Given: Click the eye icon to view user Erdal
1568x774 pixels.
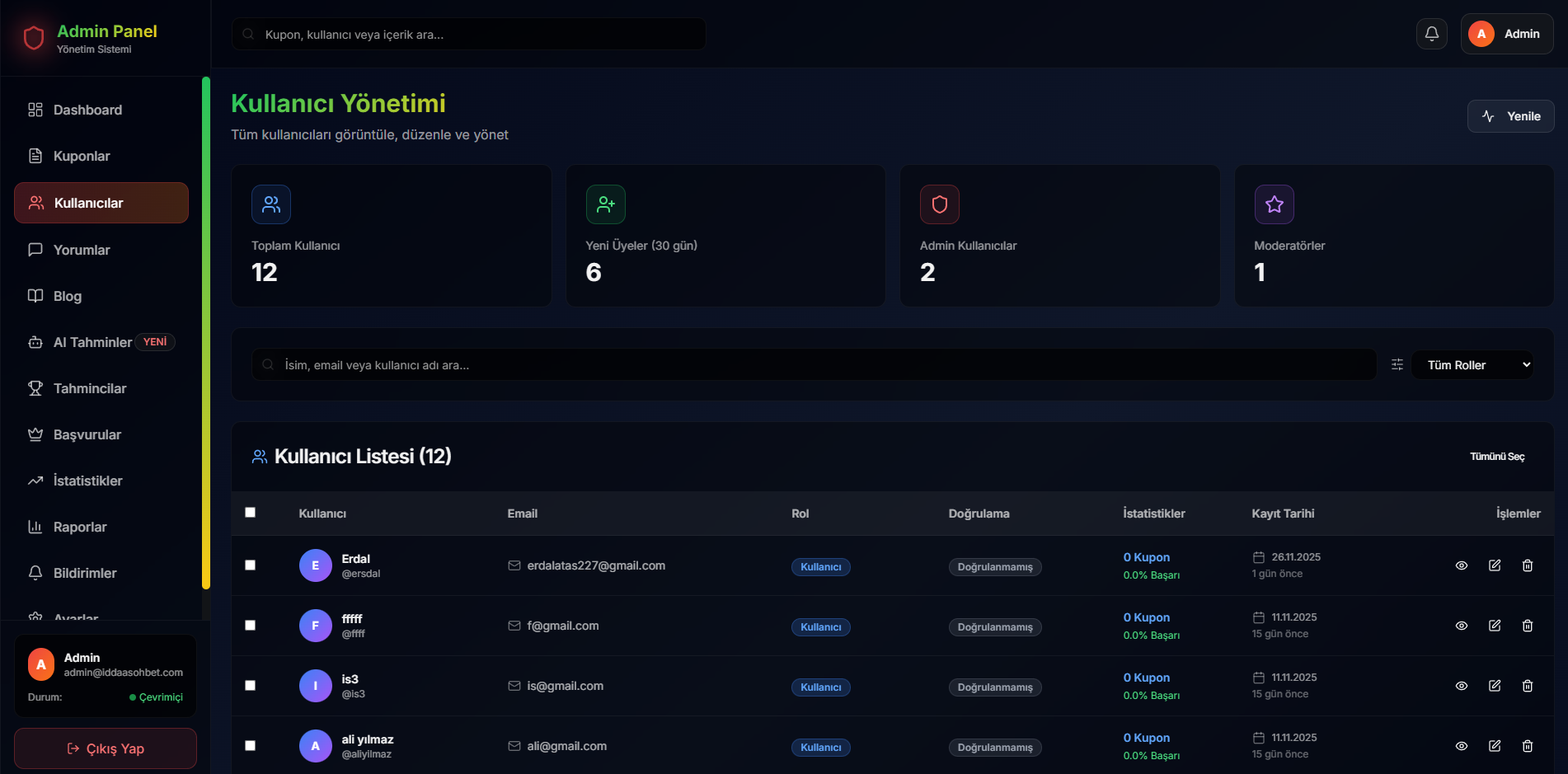Looking at the screenshot, I should (1462, 565).
